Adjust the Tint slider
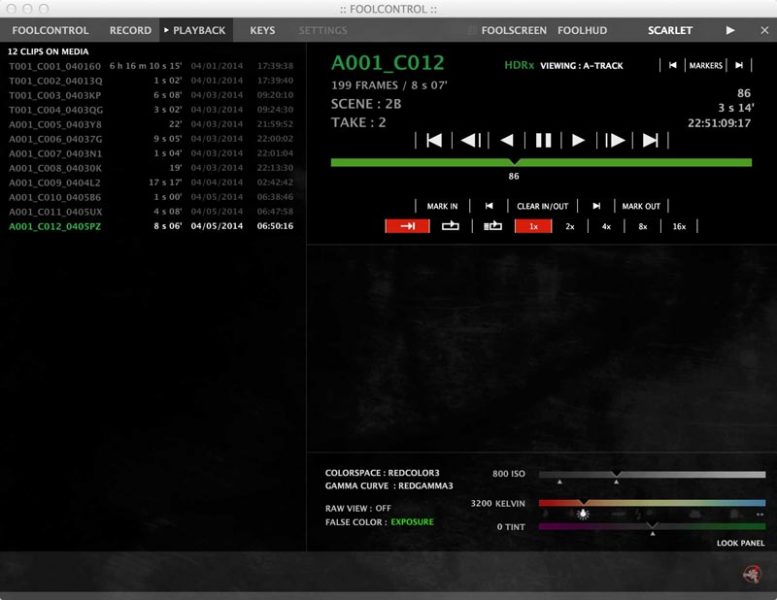This screenshot has width=777, height=600. click(x=652, y=526)
